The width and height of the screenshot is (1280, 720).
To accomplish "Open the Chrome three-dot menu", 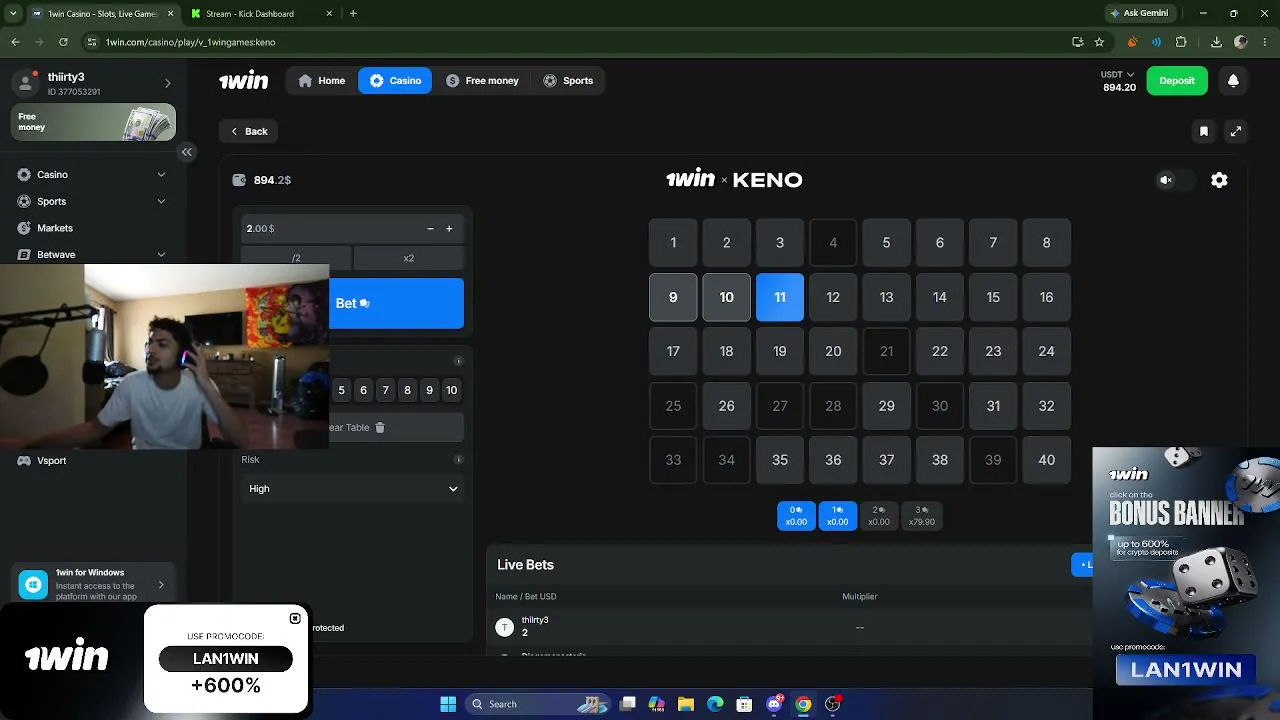I will click(x=1265, y=42).
